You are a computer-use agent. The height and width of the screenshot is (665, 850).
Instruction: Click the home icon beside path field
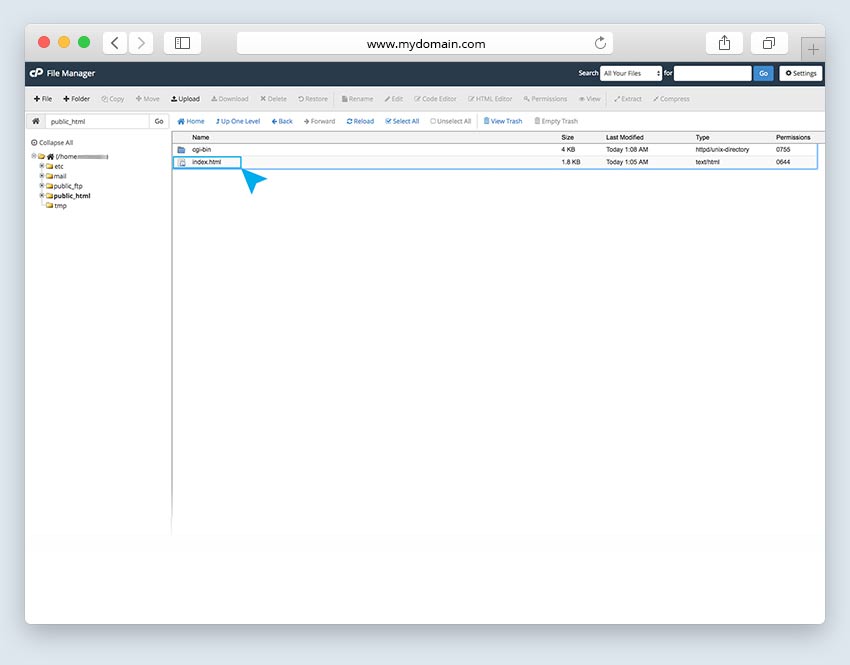pos(36,121)
